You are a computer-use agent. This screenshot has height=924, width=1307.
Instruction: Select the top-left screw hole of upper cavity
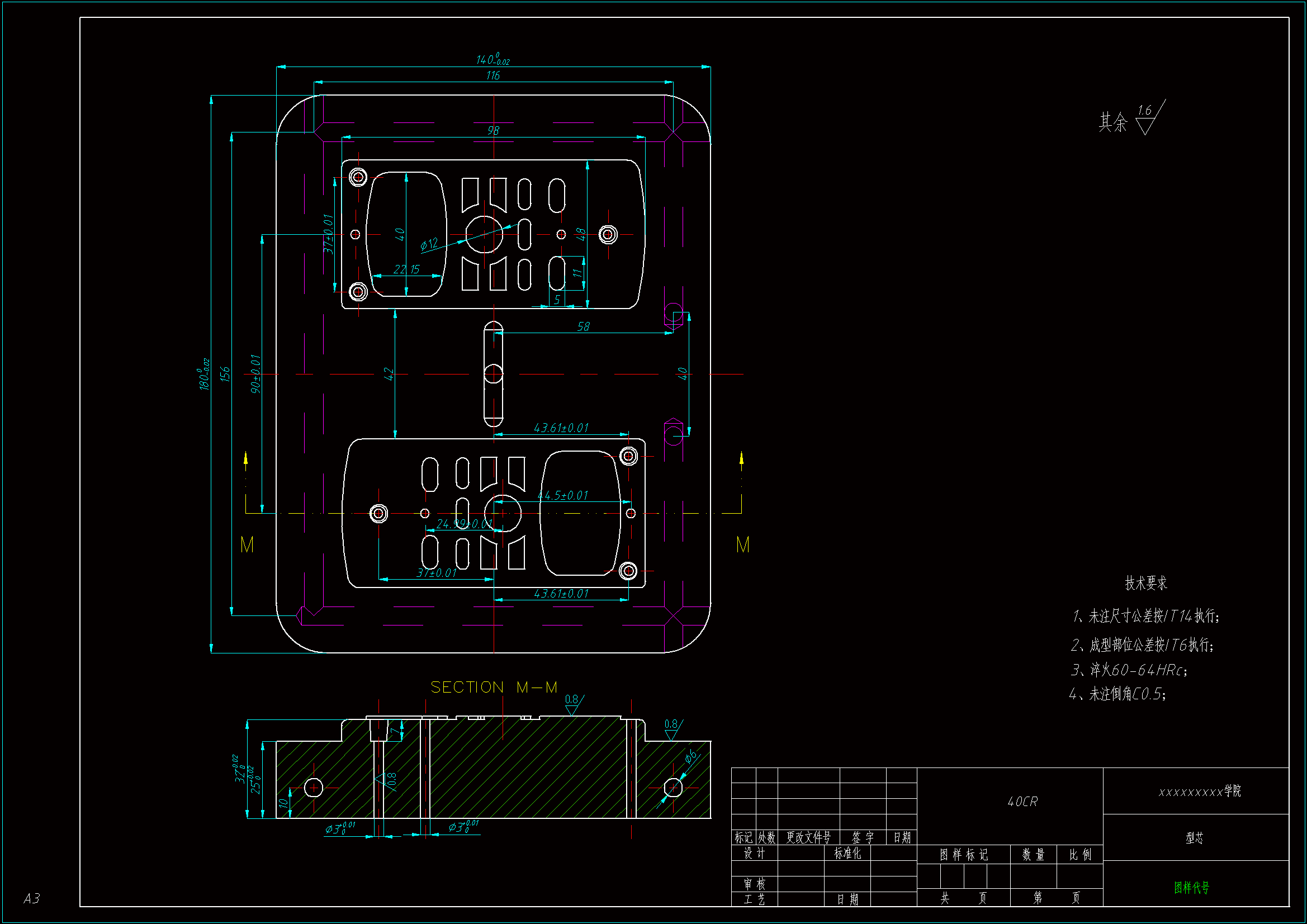(x=358, y=177)
